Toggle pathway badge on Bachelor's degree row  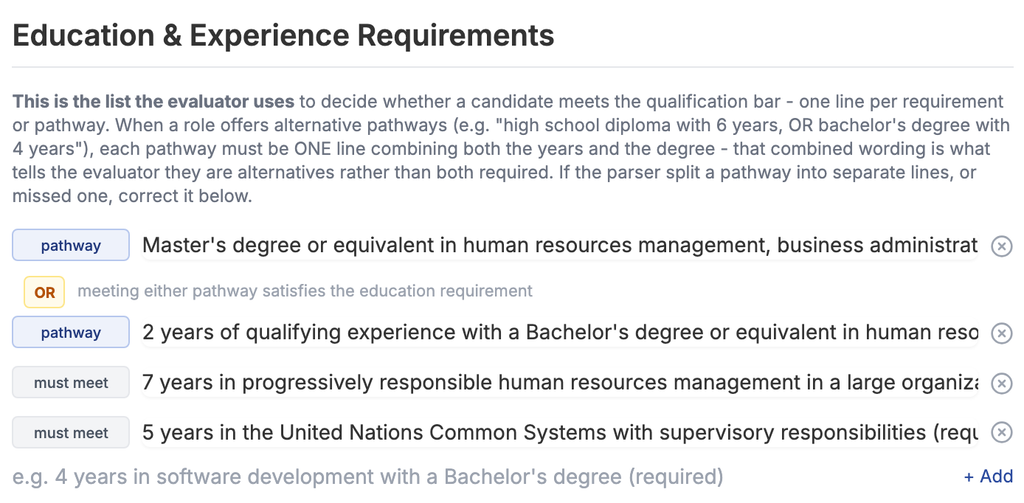pyautogui.click(x=71, y=333)
